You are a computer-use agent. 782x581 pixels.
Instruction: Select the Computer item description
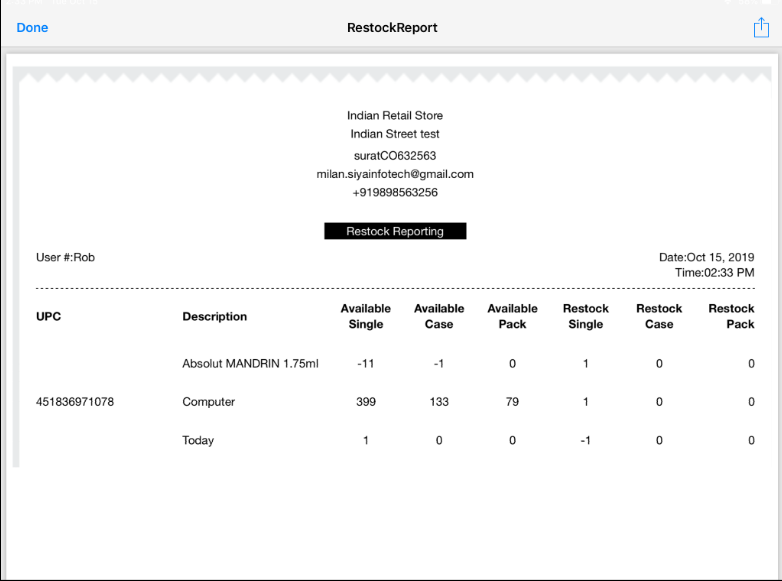208,402
